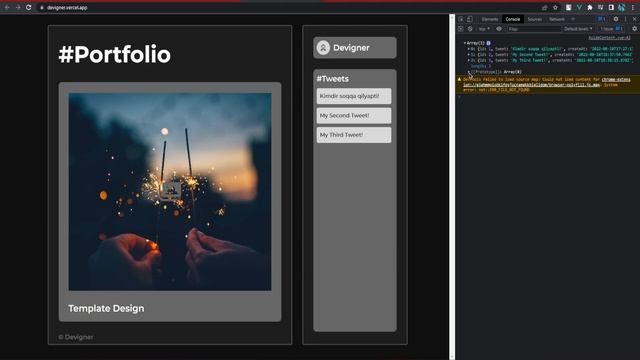Switch to the Elements tab

click(x=489, y=19)
